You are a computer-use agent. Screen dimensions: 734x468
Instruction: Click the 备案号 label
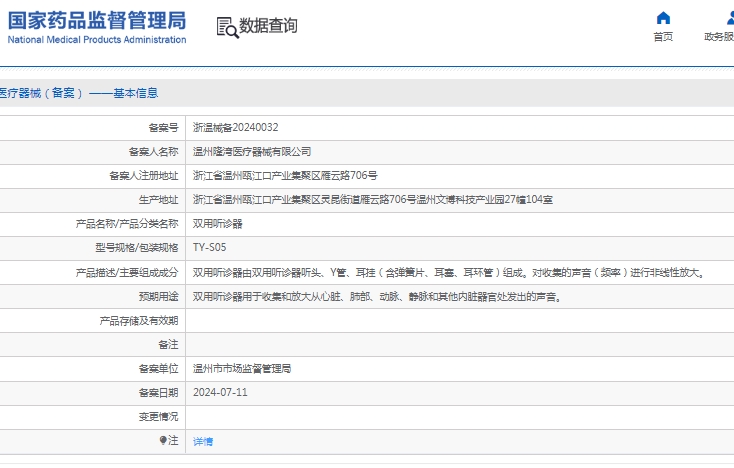(x=163, y=127)
